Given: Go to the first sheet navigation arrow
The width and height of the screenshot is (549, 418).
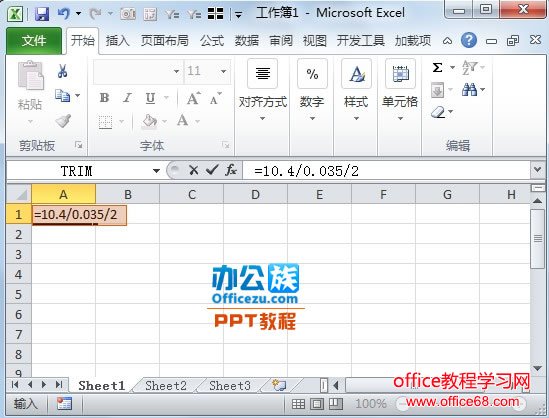Looking at the screenshot, I should [15, 385].
